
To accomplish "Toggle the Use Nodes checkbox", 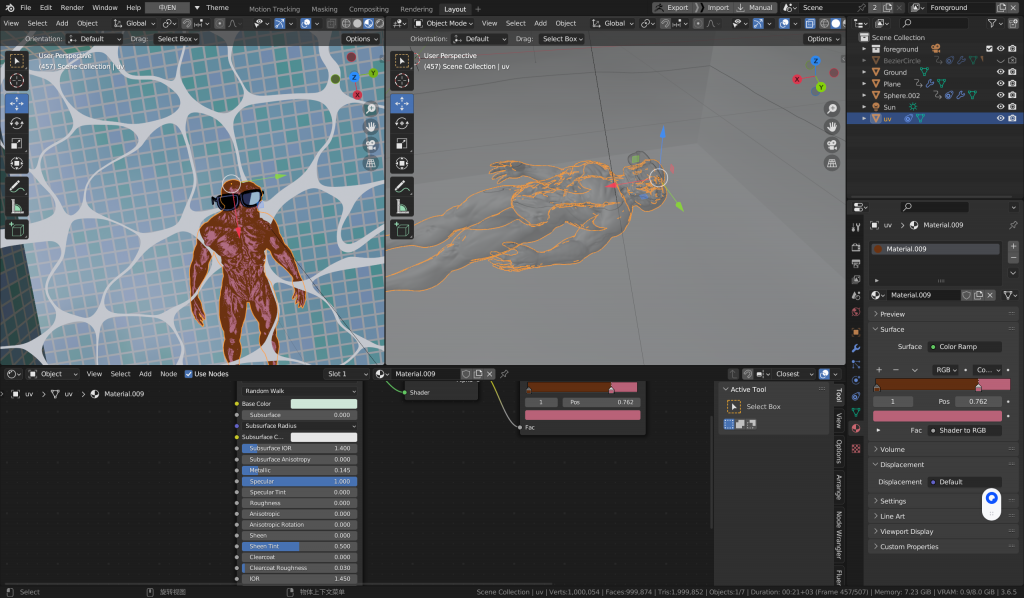I will tap(187, 374).
